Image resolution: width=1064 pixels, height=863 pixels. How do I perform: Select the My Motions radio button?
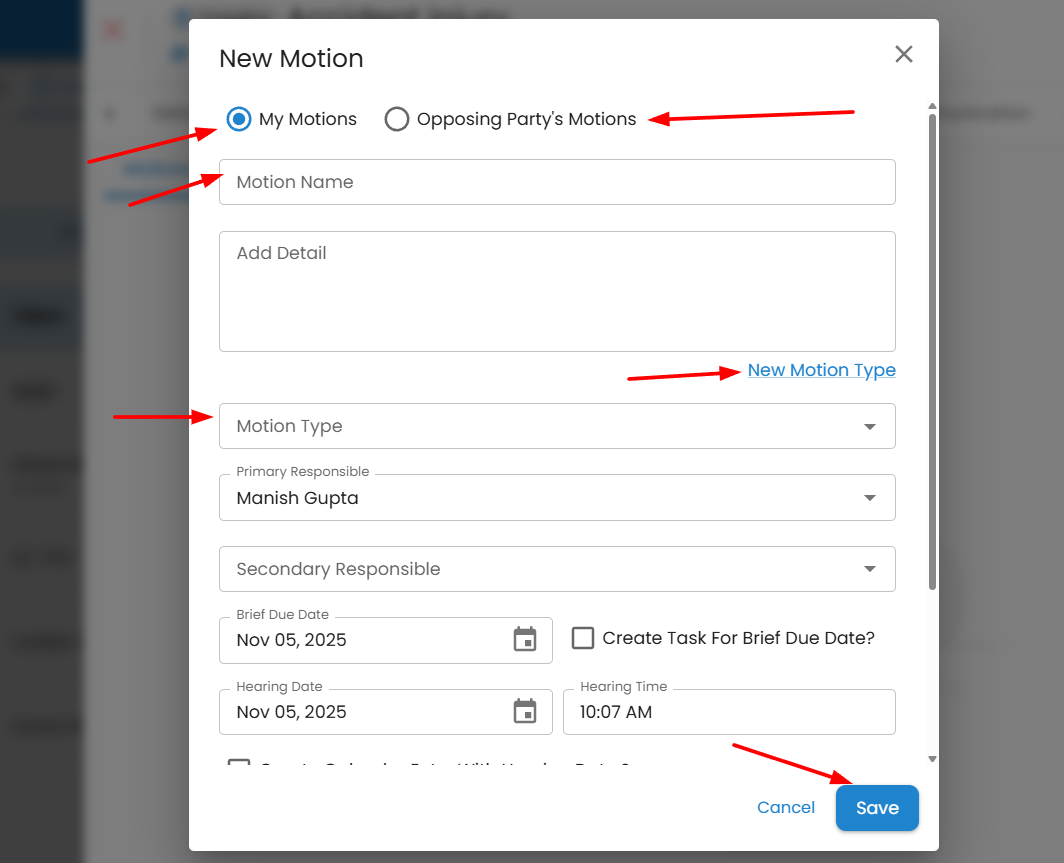pos(238,119)
